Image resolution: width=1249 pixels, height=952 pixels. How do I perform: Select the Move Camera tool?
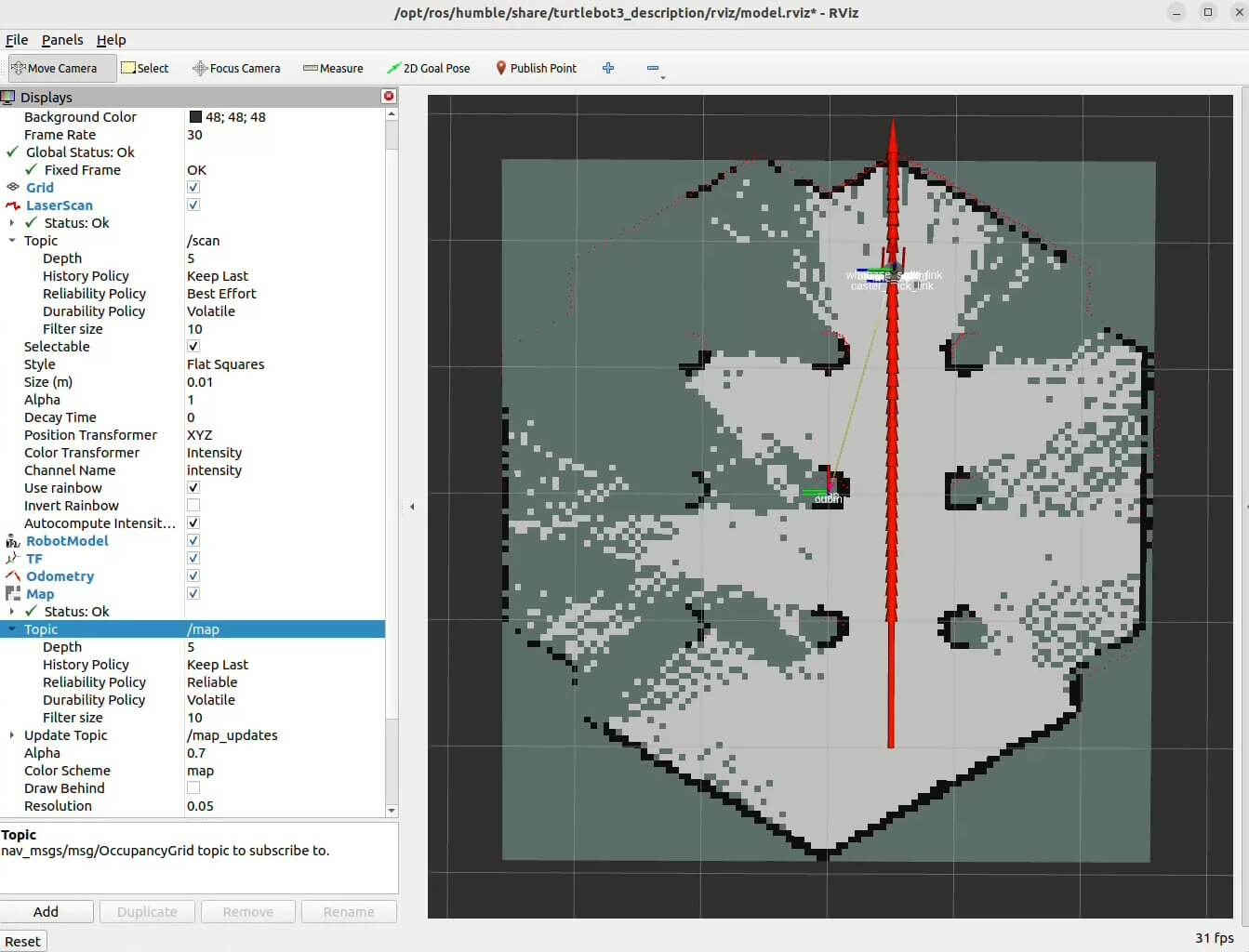[61, 68]
